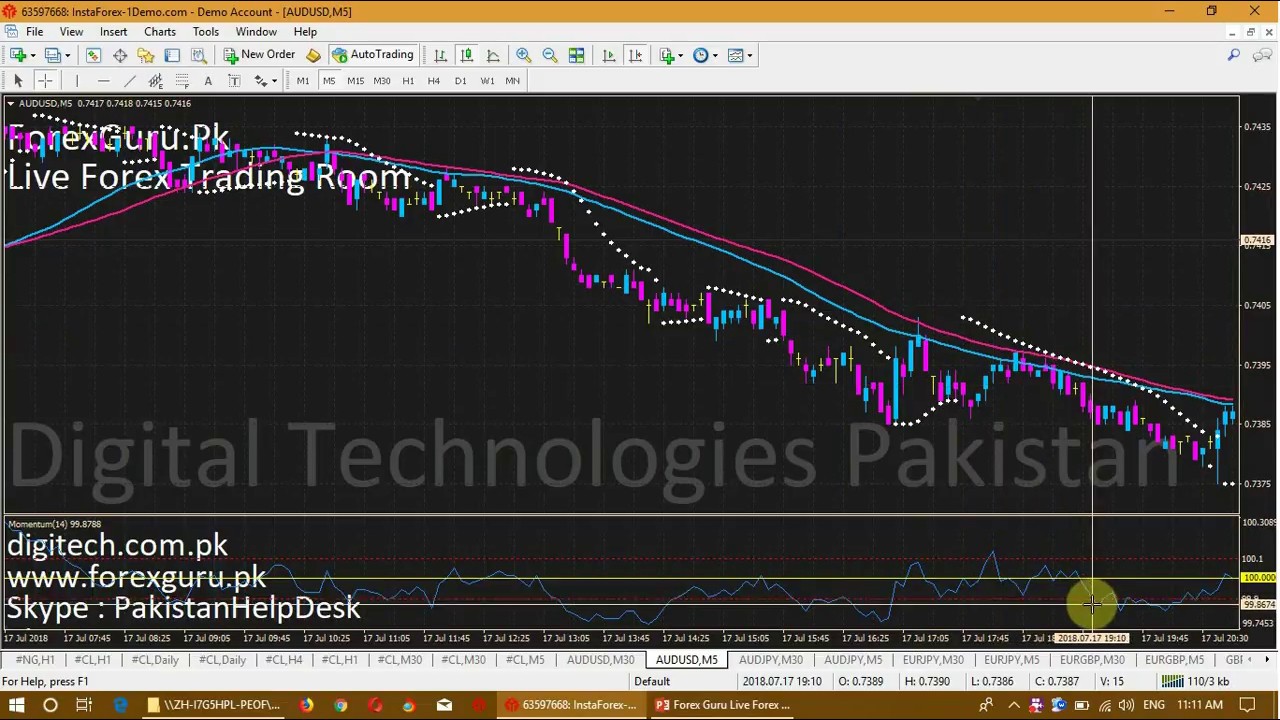
Task: Expand the Indicators dropdown arrow
Action: point(681,55)
